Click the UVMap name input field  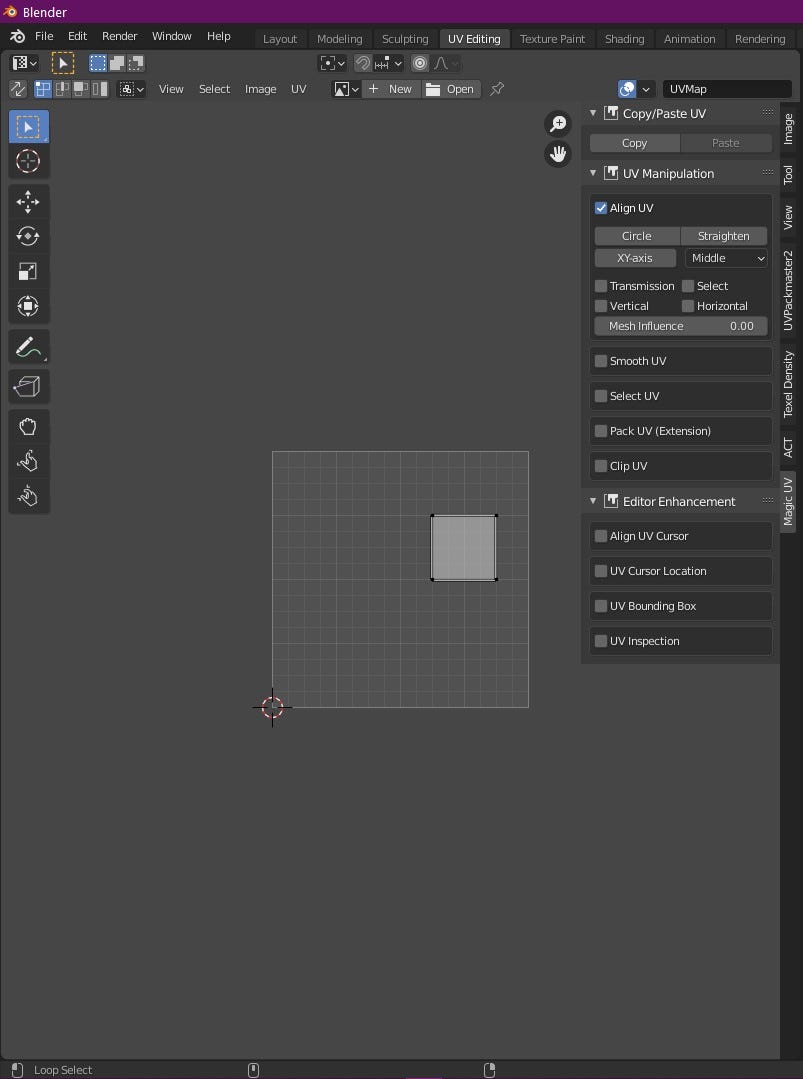click(727, 88)
